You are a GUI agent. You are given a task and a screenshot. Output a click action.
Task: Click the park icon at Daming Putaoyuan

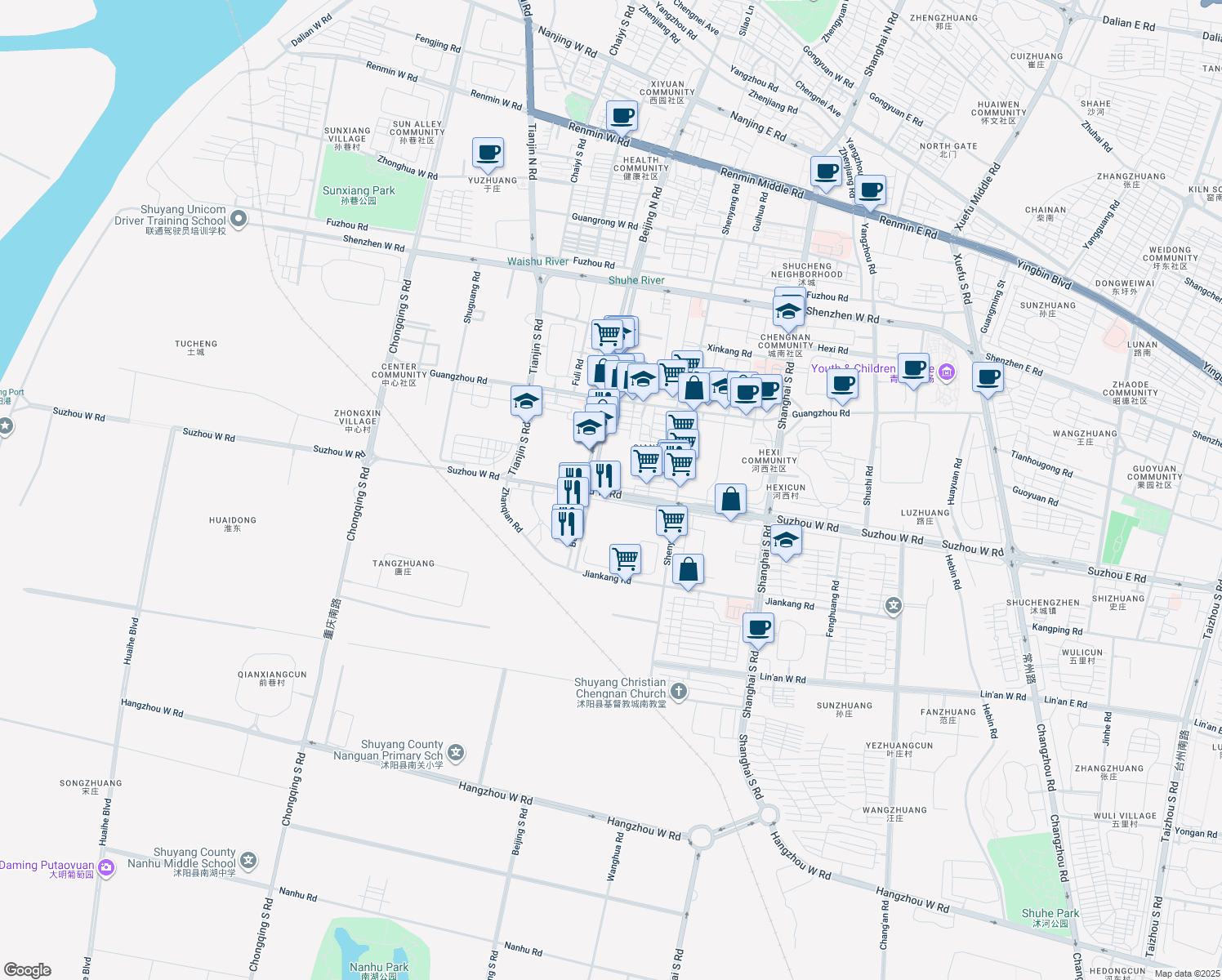tap(105, 867)
